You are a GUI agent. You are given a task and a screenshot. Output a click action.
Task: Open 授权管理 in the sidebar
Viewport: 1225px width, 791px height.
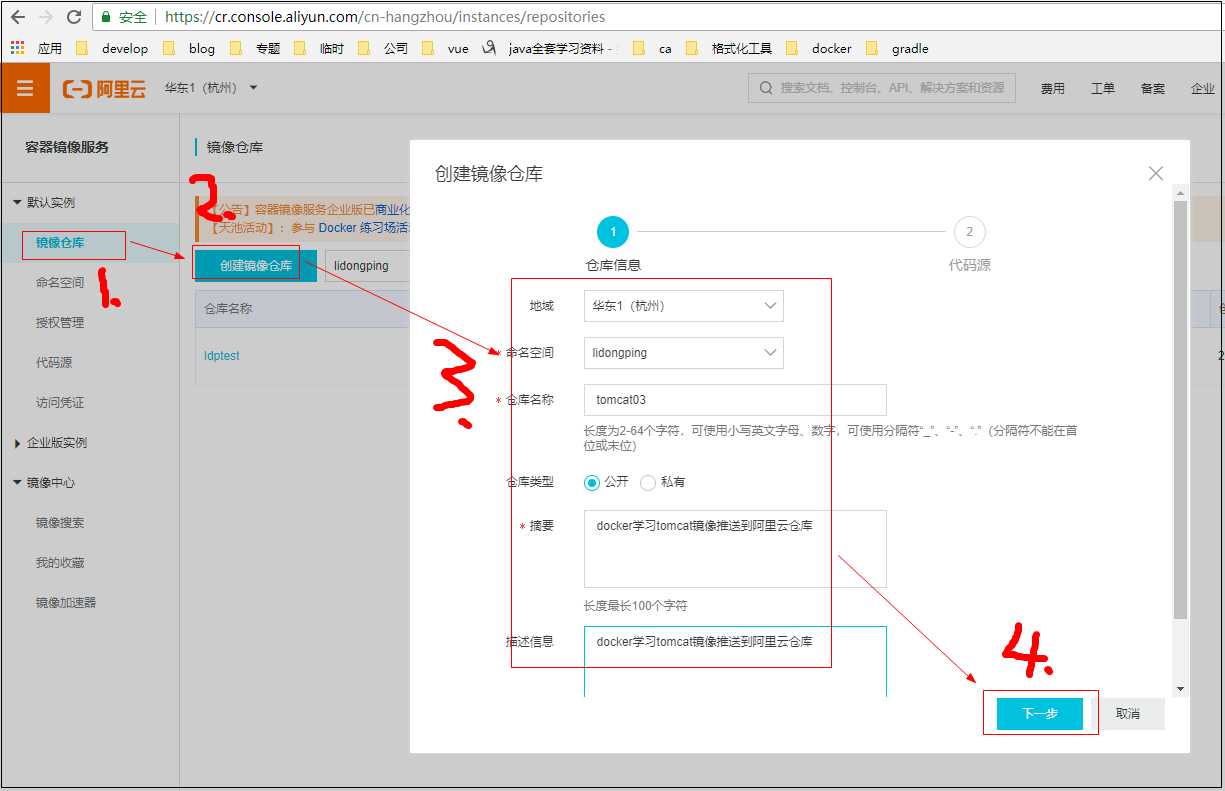pyautogui.click(x=60, y=323)
